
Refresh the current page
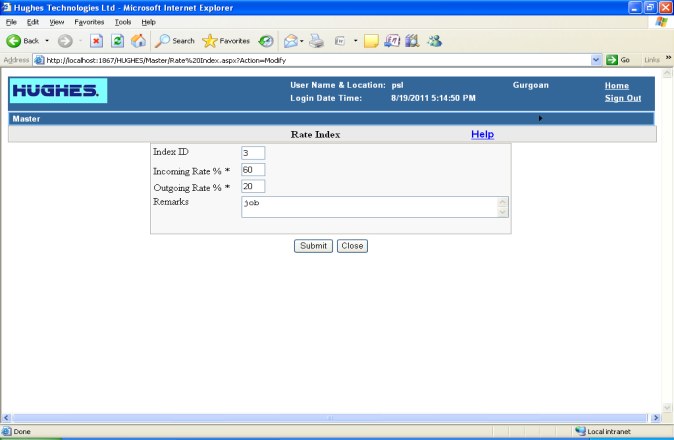[117, 41]
